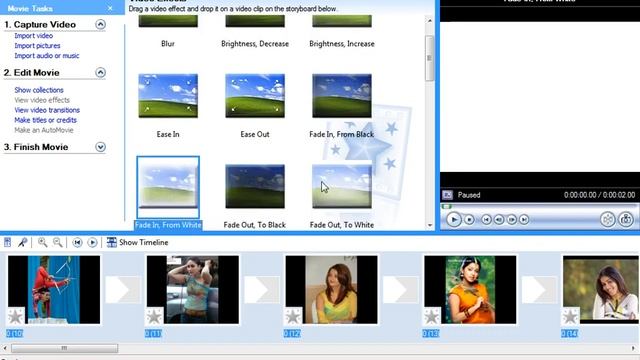The image size is (640, 360).
Task: Click Zoom Timeline Out magnifier
Action: 58,242
